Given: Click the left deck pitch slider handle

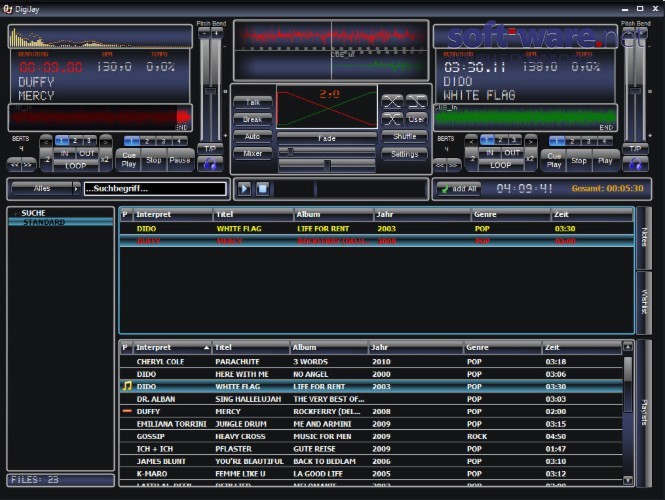Looking at the screenshot, I should coord(210,91).
